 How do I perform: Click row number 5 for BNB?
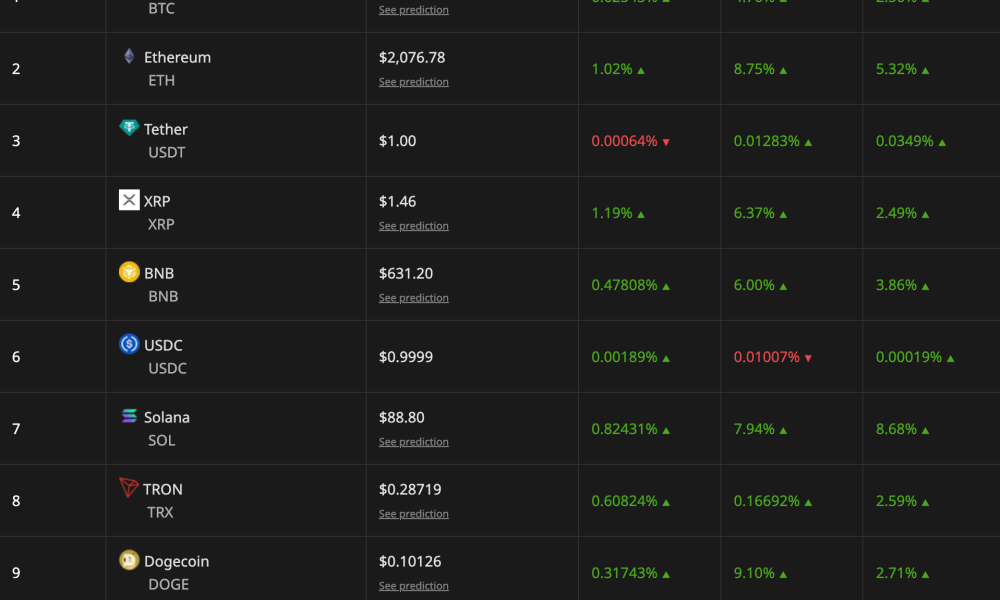click(x=16, y=284)
